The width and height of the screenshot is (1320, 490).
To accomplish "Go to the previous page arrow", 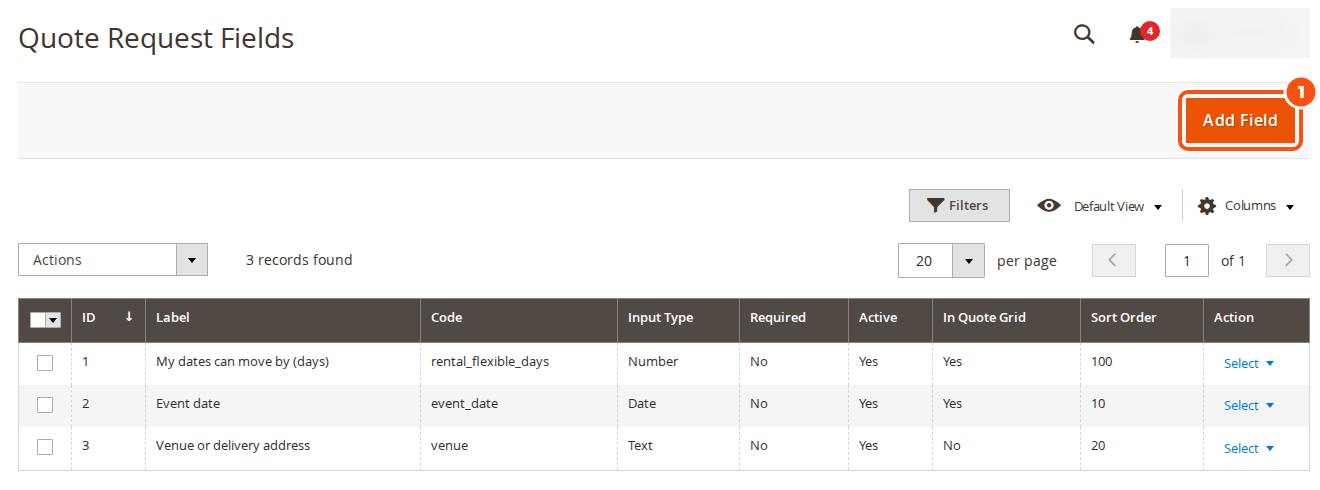I will [1114, 260].
